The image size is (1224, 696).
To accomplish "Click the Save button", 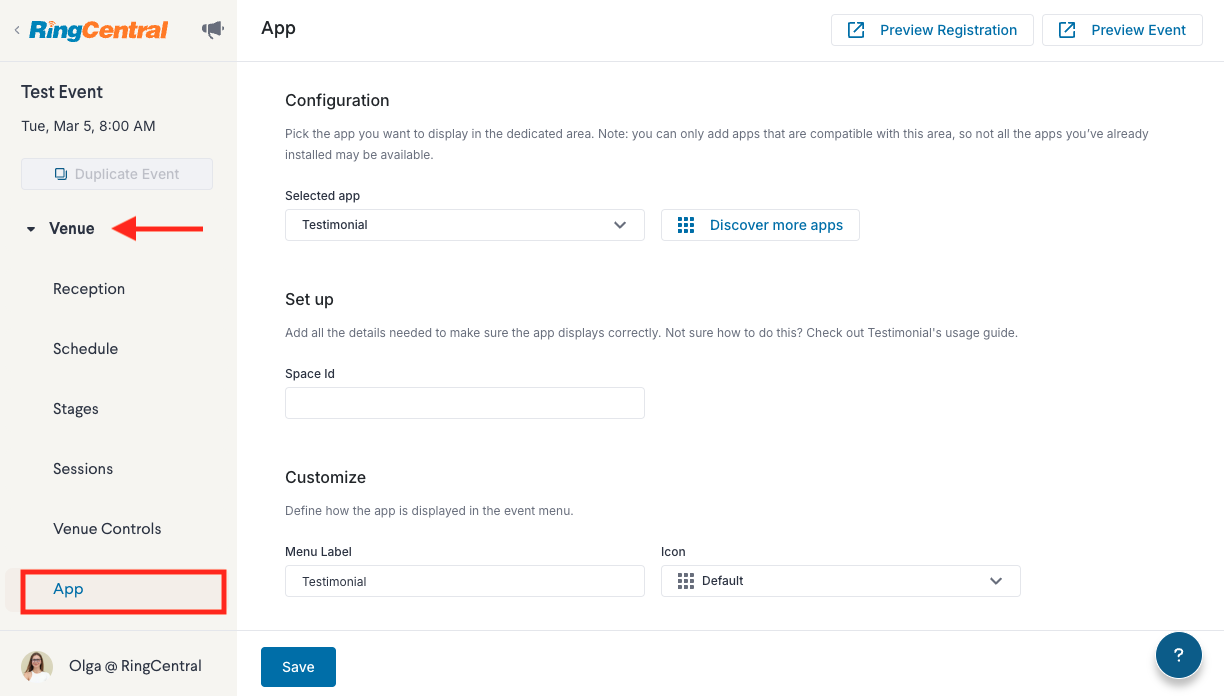I will click(x=298, y=667).
